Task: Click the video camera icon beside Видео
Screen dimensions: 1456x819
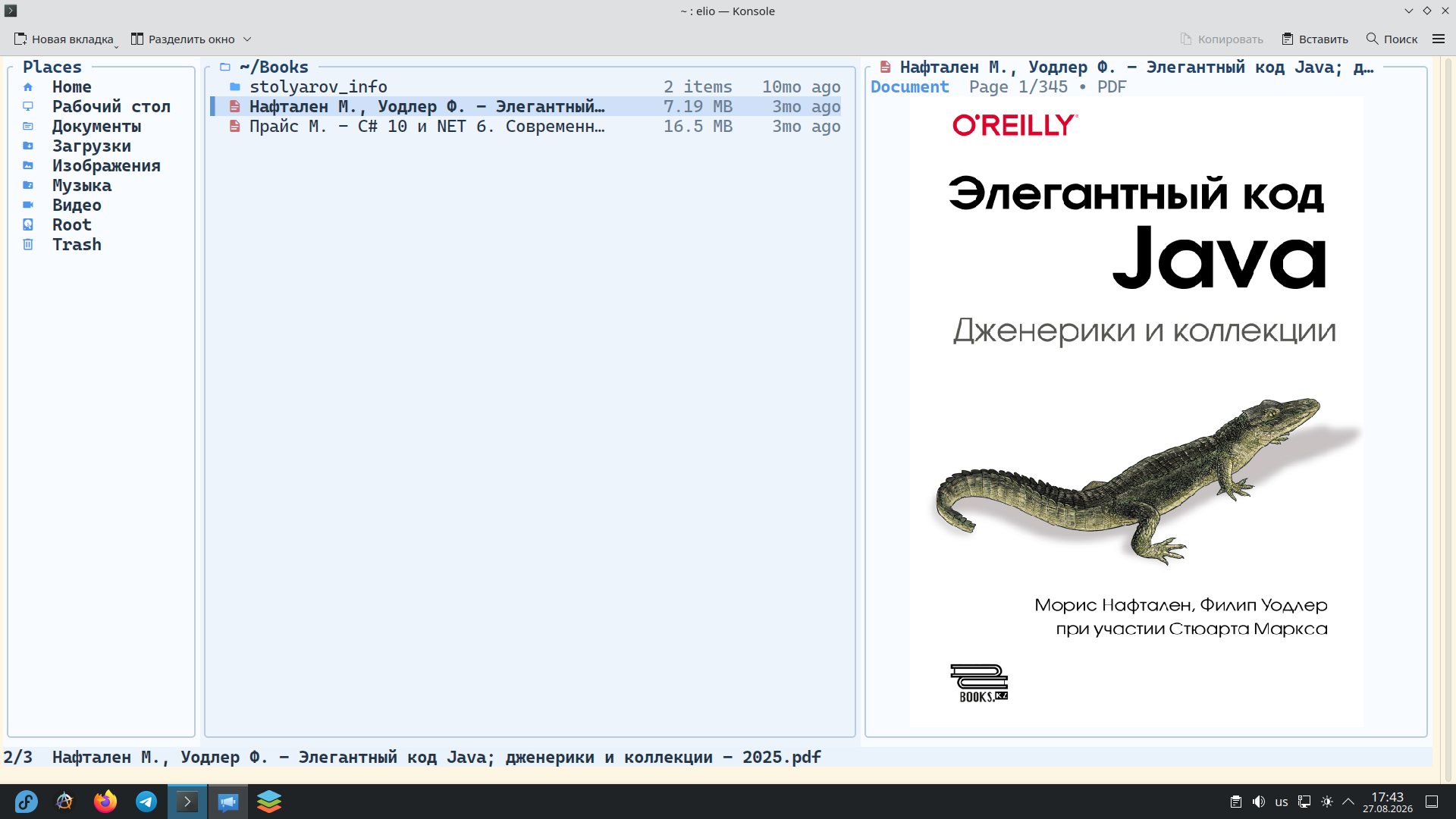Action: tap(28, 206)
